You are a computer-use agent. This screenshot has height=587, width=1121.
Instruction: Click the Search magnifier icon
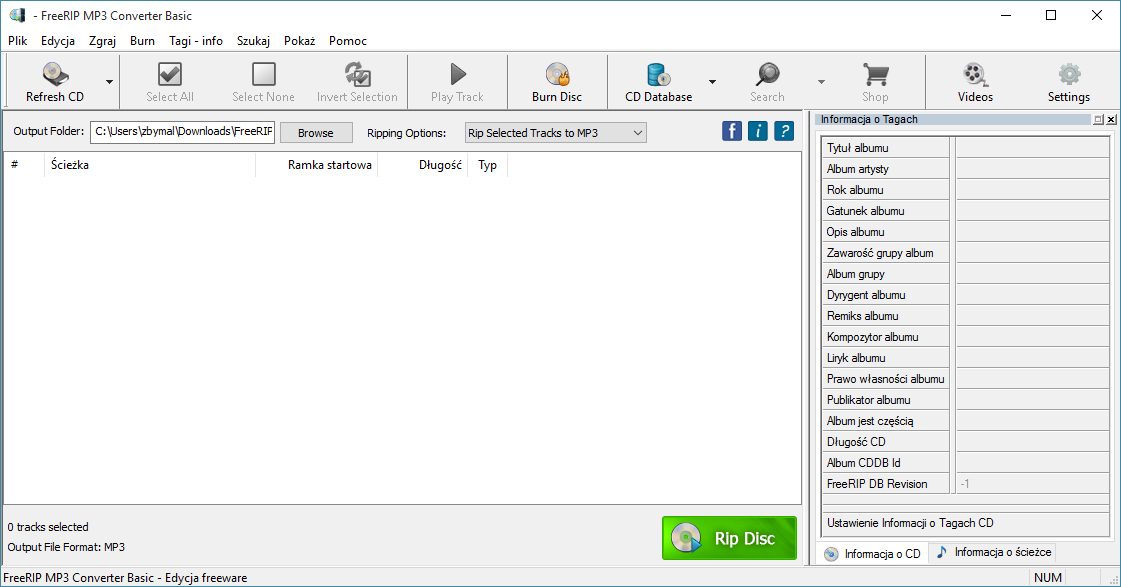tap(768, 74)
